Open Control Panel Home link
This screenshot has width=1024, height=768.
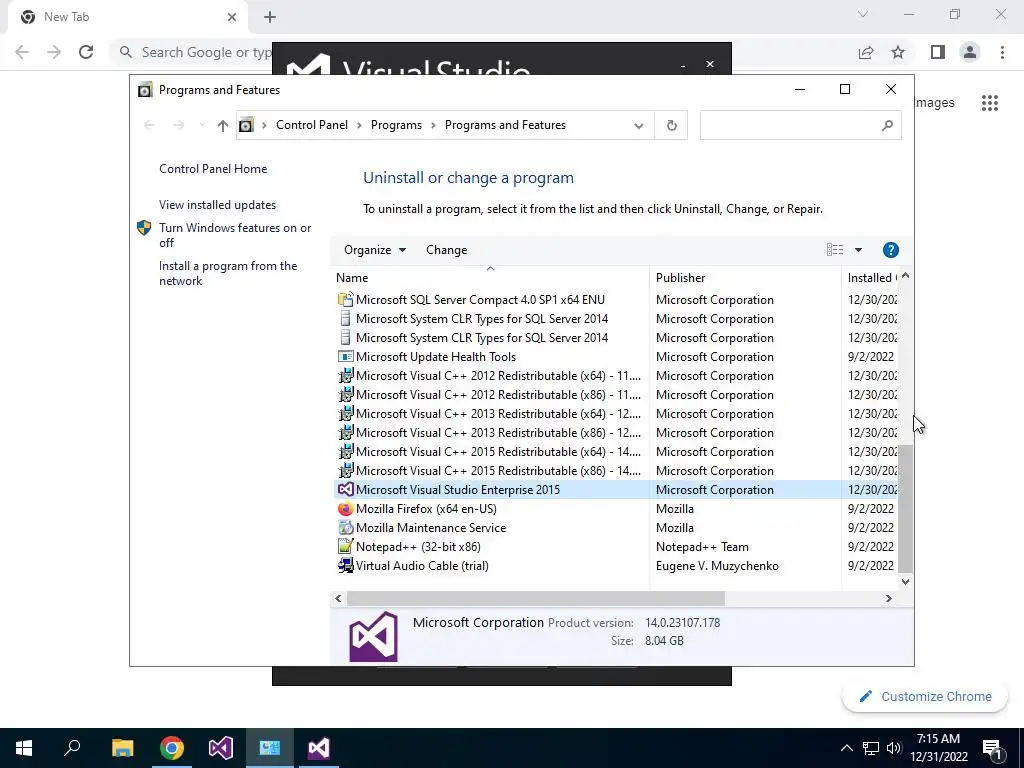tap(213, 168)
